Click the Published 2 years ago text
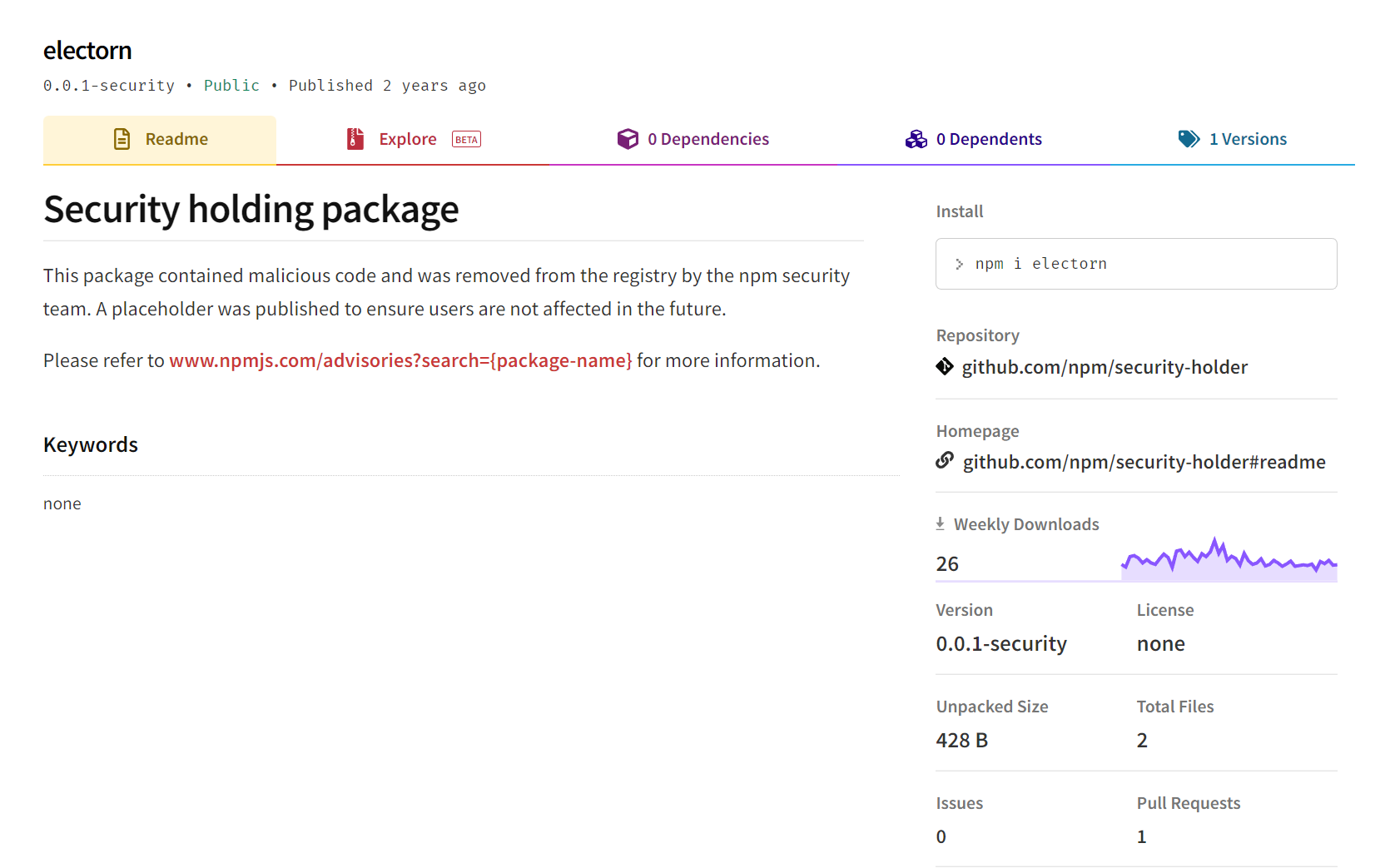Screen dimensions: 1400x868 [387, 86]
